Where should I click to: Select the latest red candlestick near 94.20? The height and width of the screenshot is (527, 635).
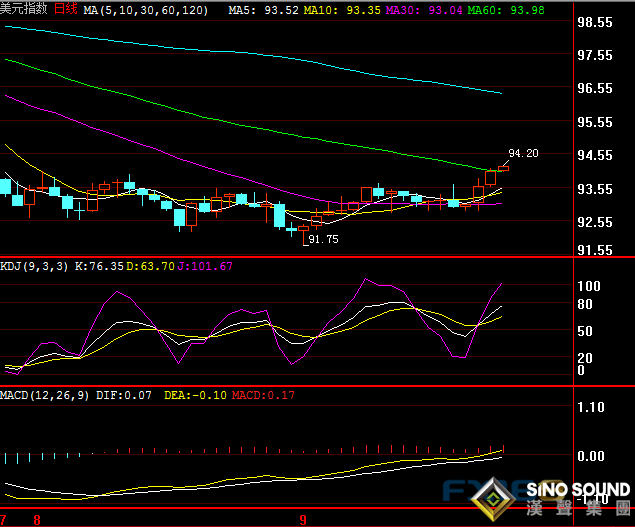pos(503,168)
